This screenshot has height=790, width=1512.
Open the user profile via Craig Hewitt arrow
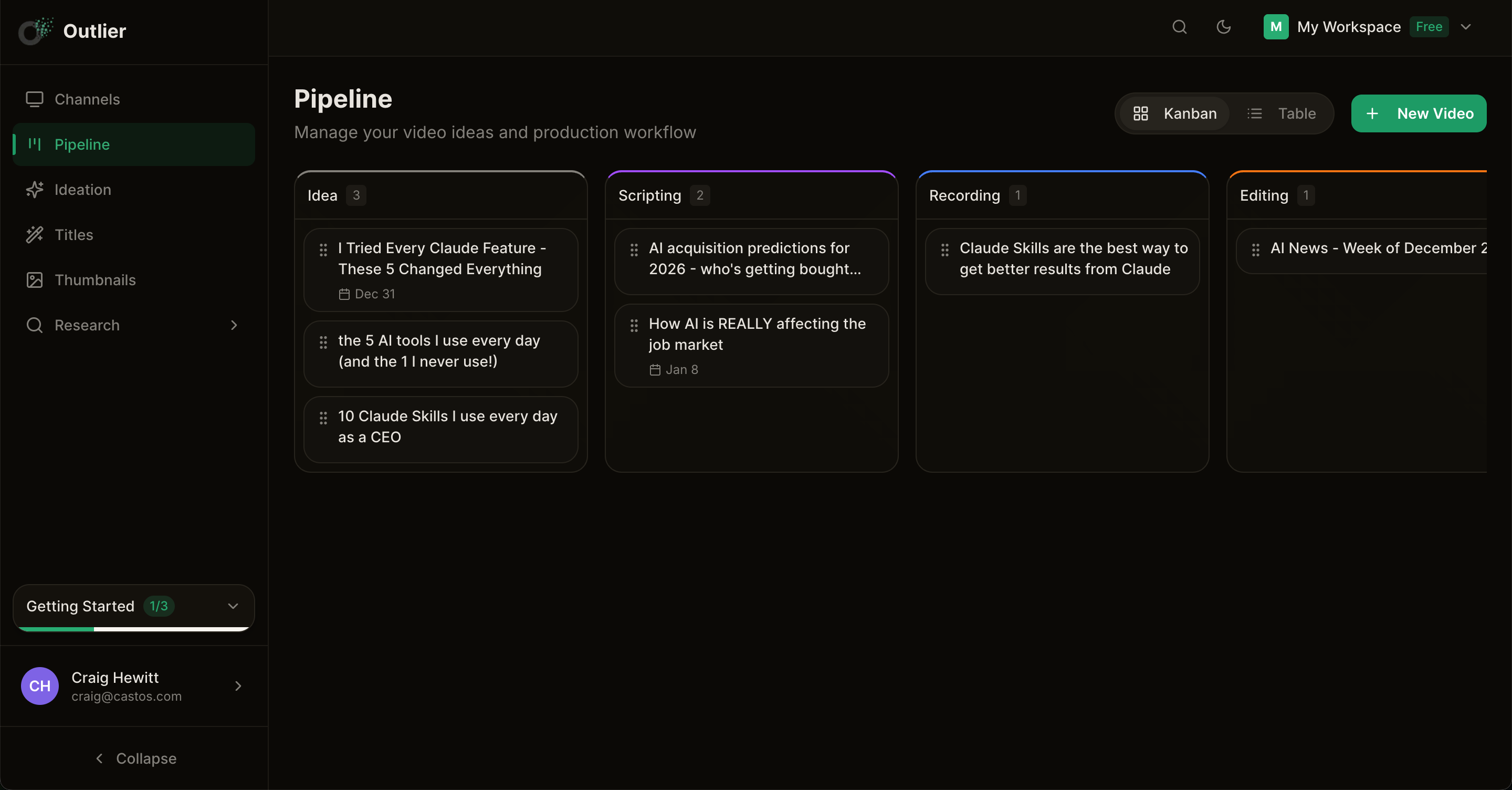238,686
